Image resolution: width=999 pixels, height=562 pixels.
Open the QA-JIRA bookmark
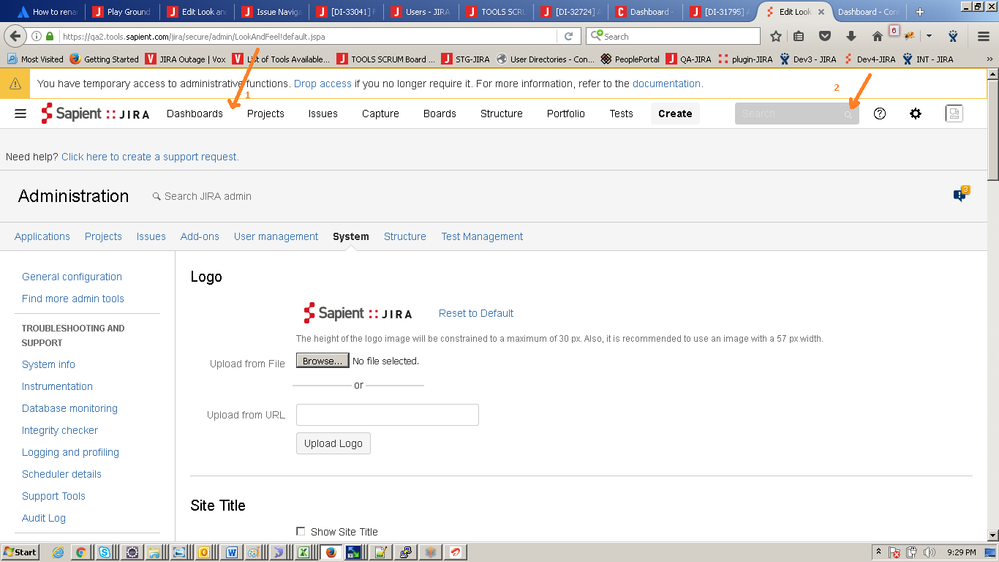[x=689, y=59]
